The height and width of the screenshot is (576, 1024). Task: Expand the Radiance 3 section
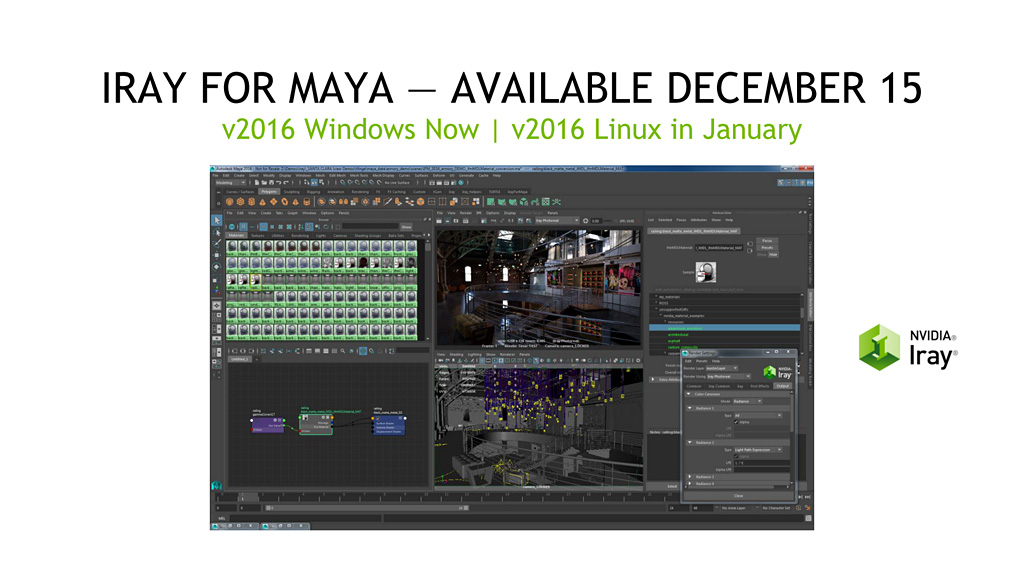tap(690, 477)
